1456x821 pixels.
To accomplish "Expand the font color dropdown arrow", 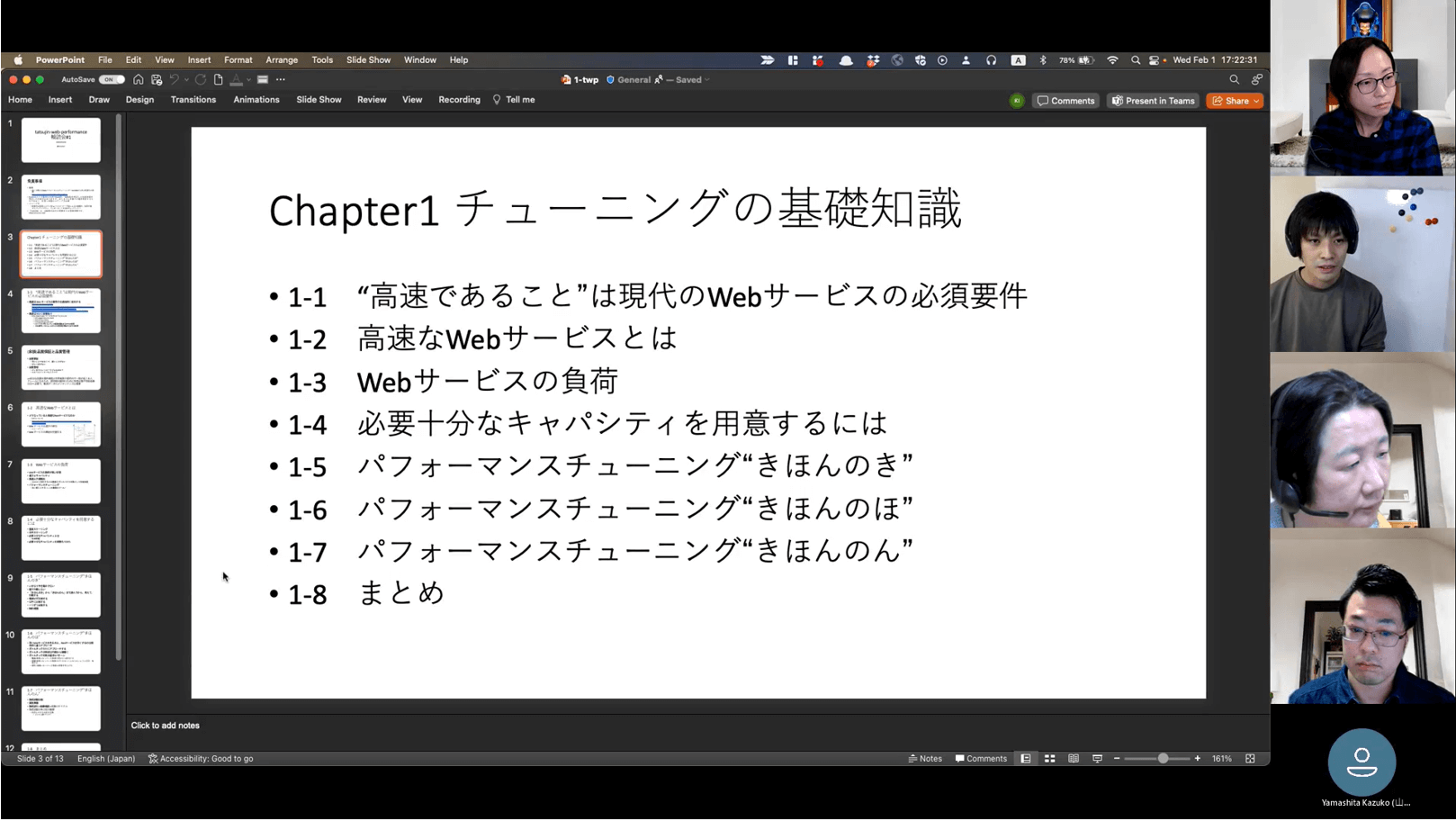I will click(249, 79).
